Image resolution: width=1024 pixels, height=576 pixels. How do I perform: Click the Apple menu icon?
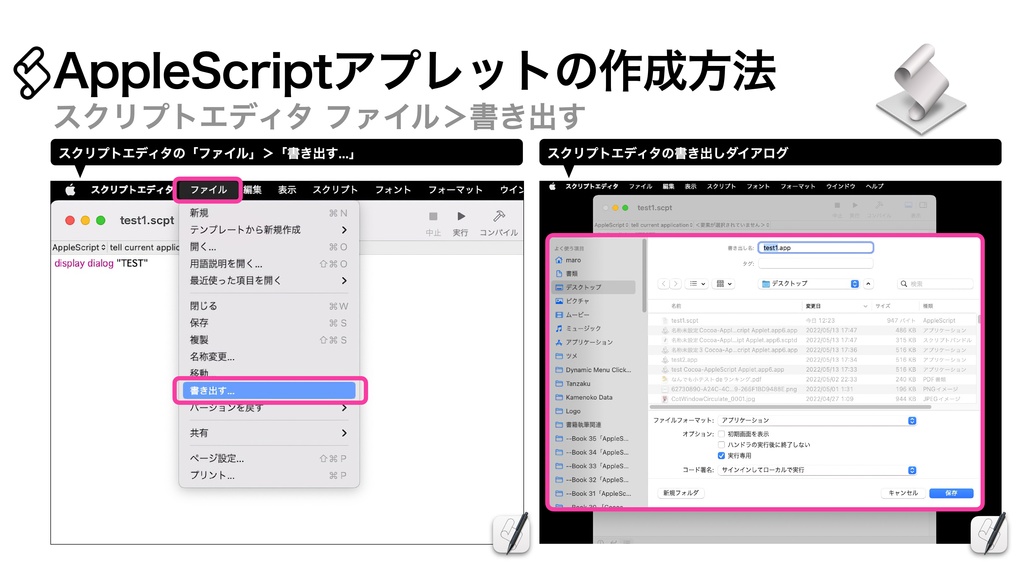[x=69, y=187]
